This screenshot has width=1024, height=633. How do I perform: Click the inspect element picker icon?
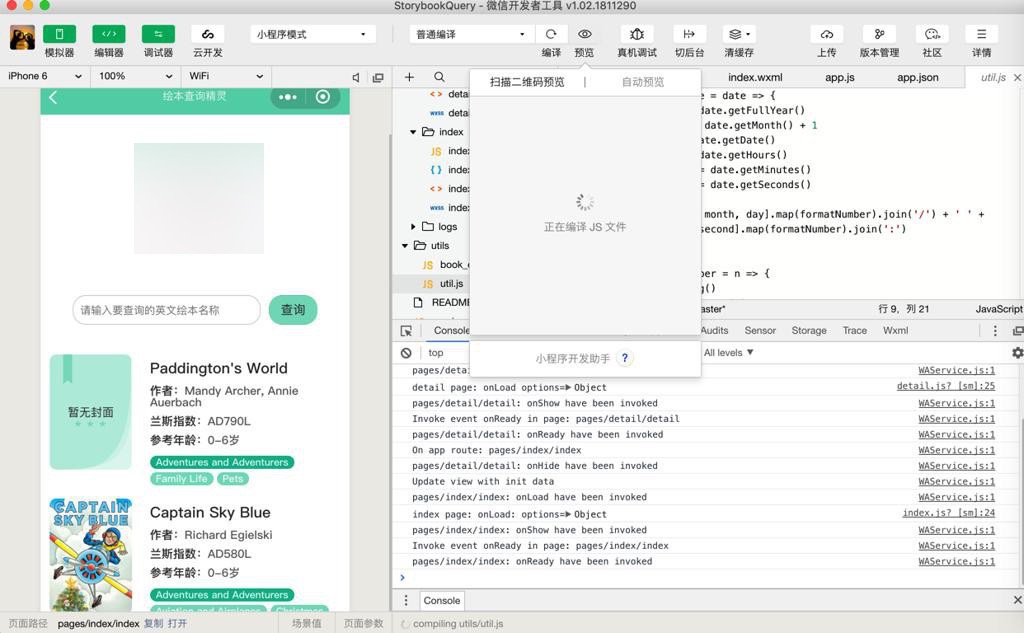[x=406, y=331]
